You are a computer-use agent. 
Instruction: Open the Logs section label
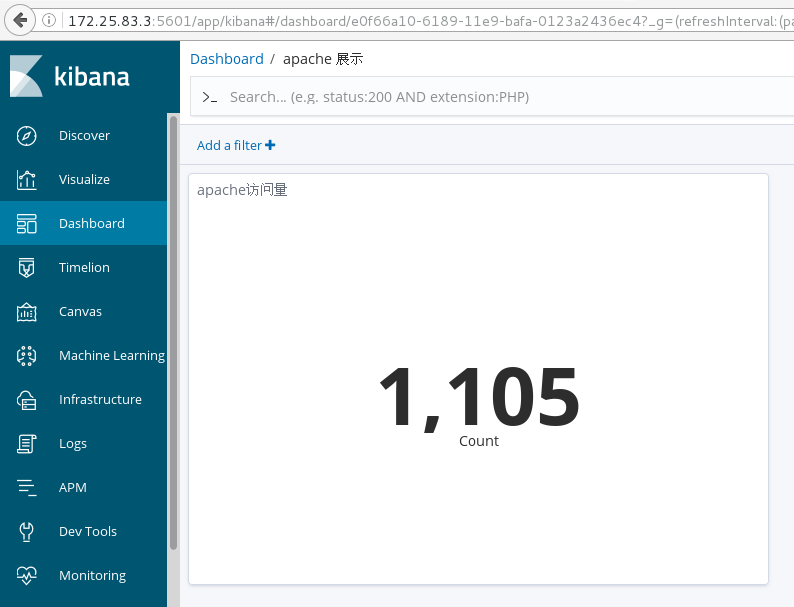pos(72,444)
